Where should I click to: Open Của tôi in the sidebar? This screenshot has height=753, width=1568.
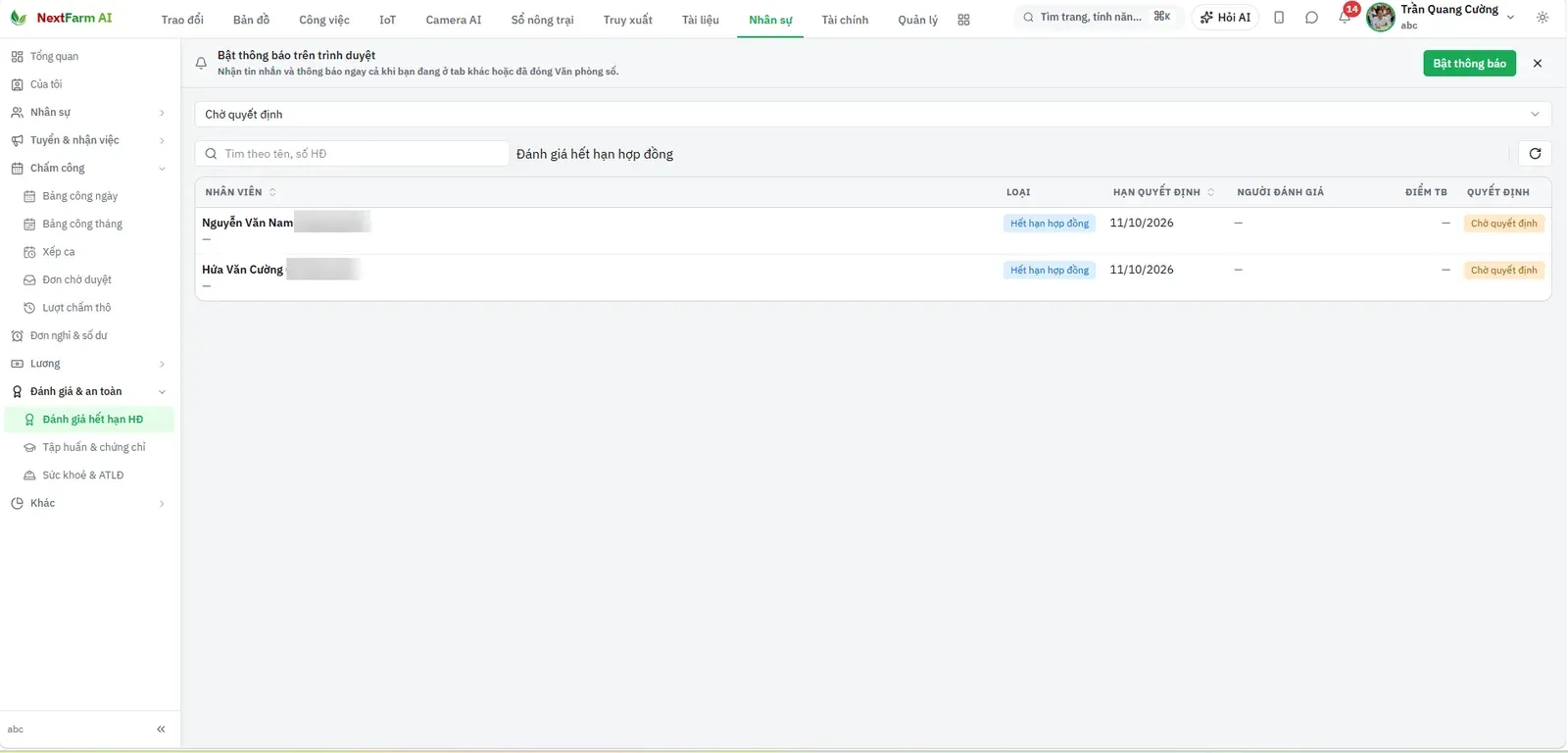[90, 84]
